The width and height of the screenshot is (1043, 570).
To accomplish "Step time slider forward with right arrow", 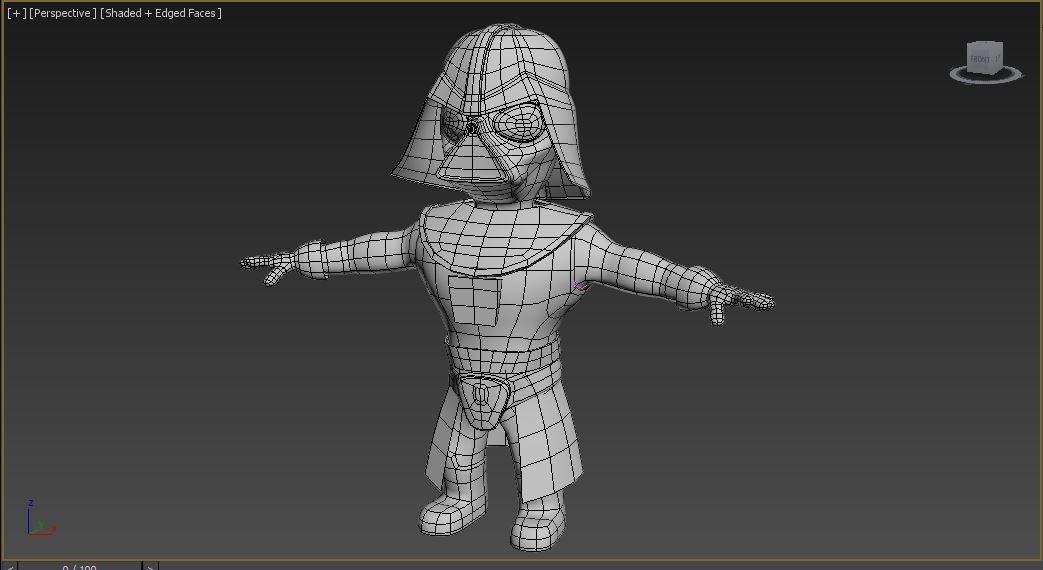I will 151,566.
